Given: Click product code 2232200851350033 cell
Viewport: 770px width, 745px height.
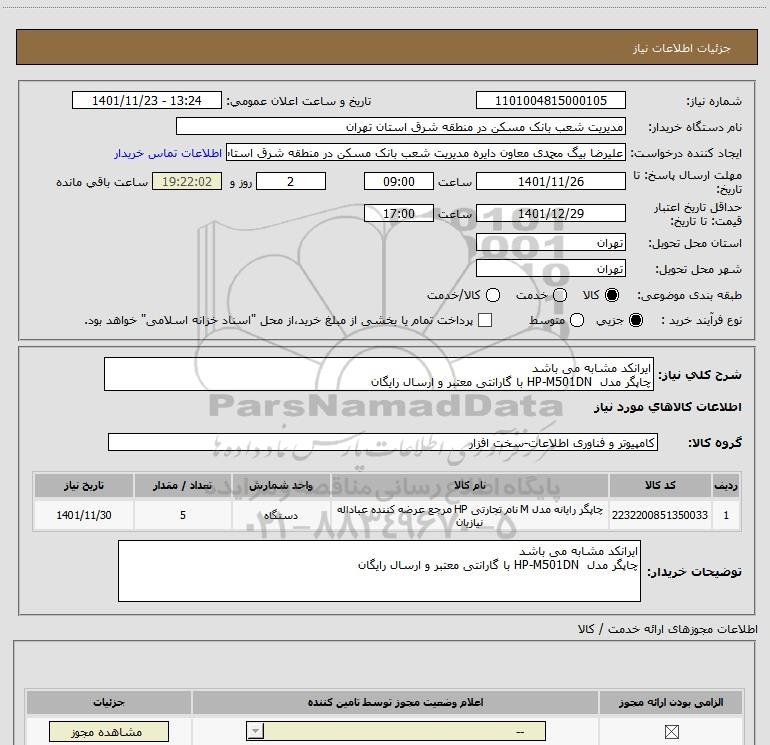Looking at the screenshot, I should [x=660, y=515].
